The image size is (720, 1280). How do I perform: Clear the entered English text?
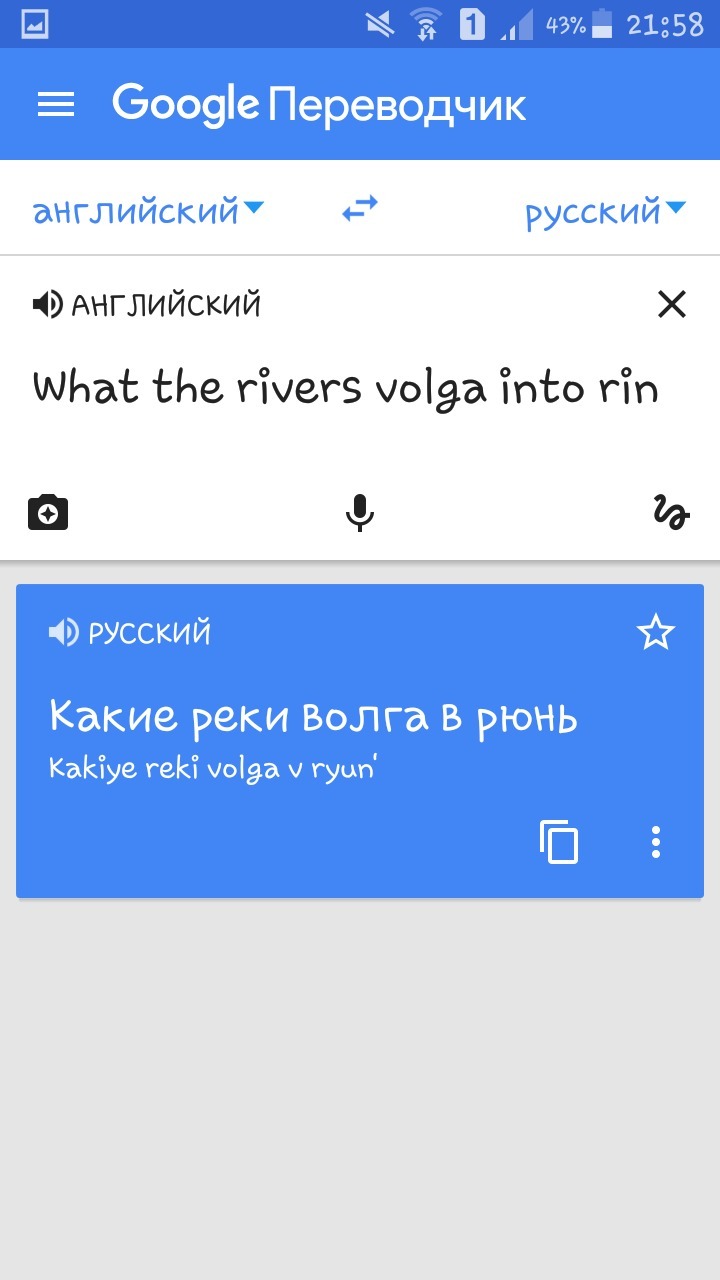pyautogui.click(x=672, y=304)
